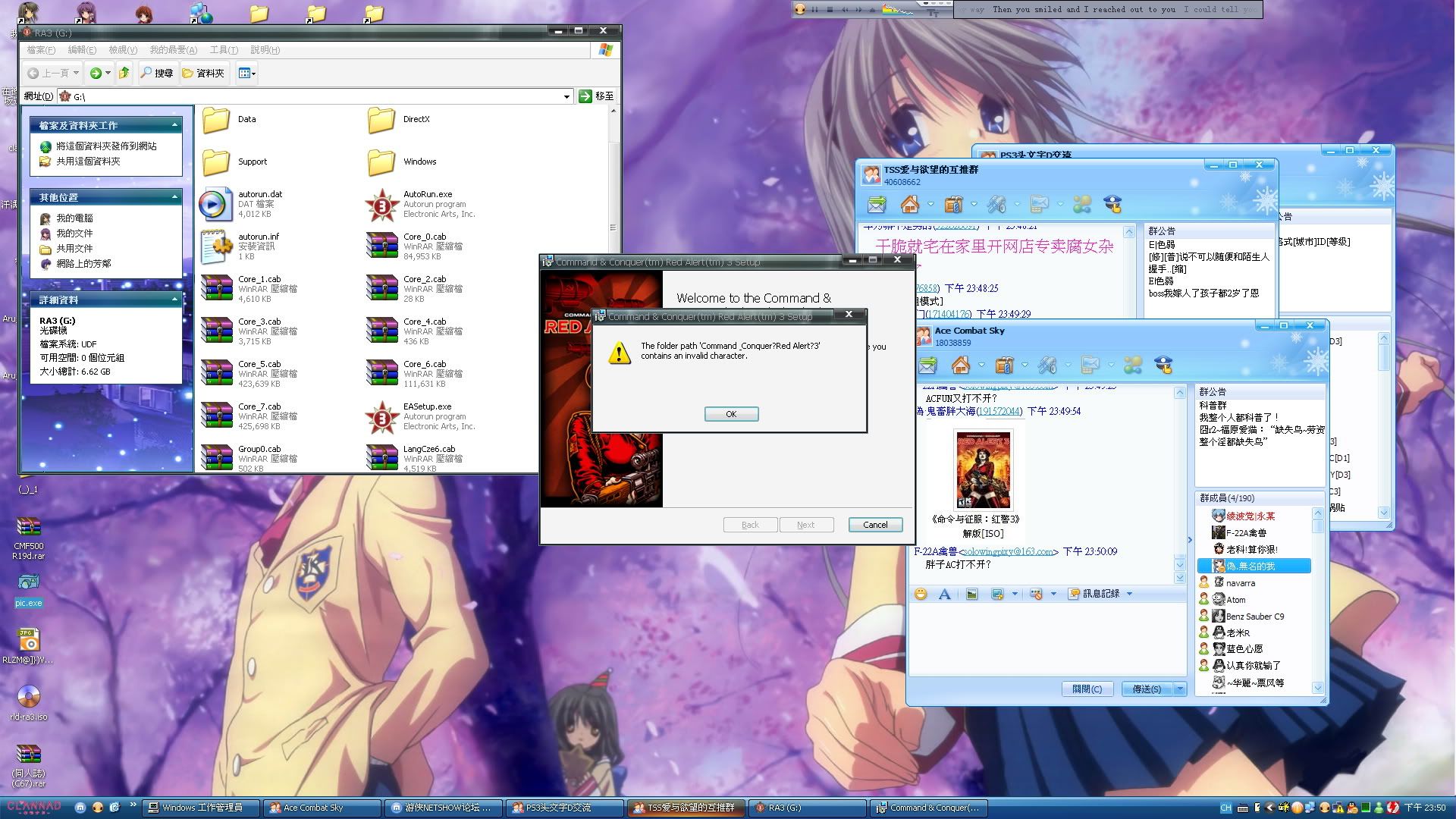Click the 搜尋 search button in Explorer toolbar
The width and height of the screenshot is (1456, 819).
pos(157,73)
